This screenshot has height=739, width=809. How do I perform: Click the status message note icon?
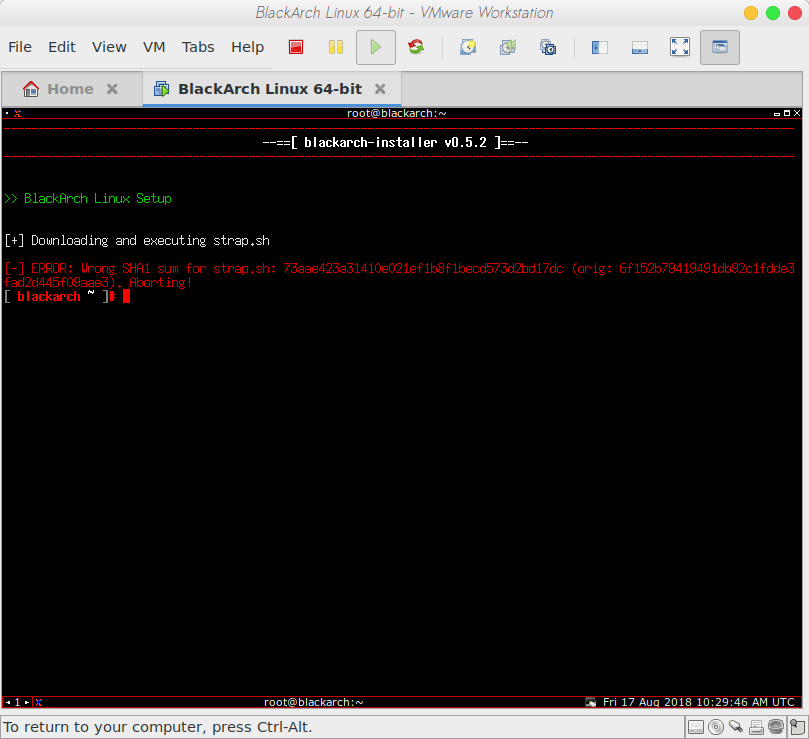pyautogui.click(x=799, y=727)
